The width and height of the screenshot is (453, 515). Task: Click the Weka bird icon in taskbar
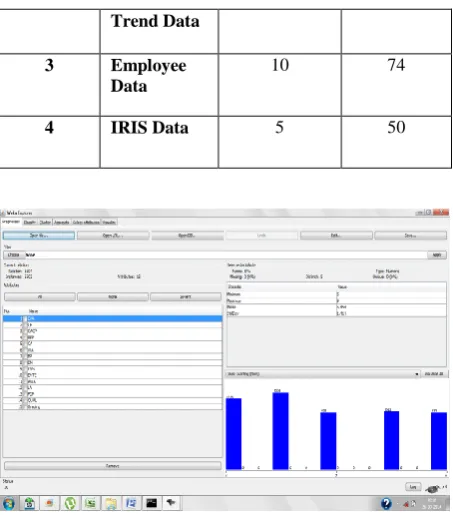tap(171, 503)
